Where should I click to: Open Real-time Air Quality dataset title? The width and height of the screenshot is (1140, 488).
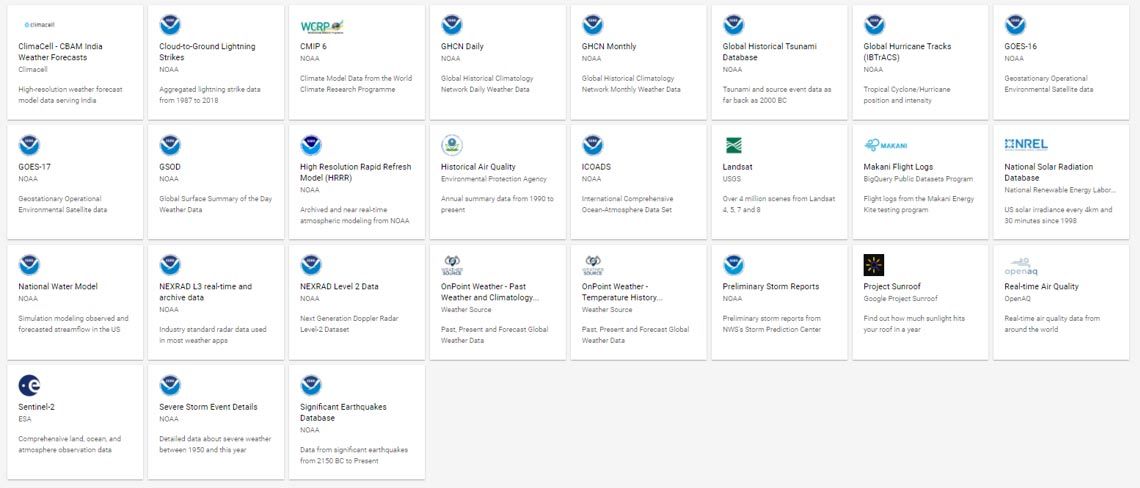1042,287
